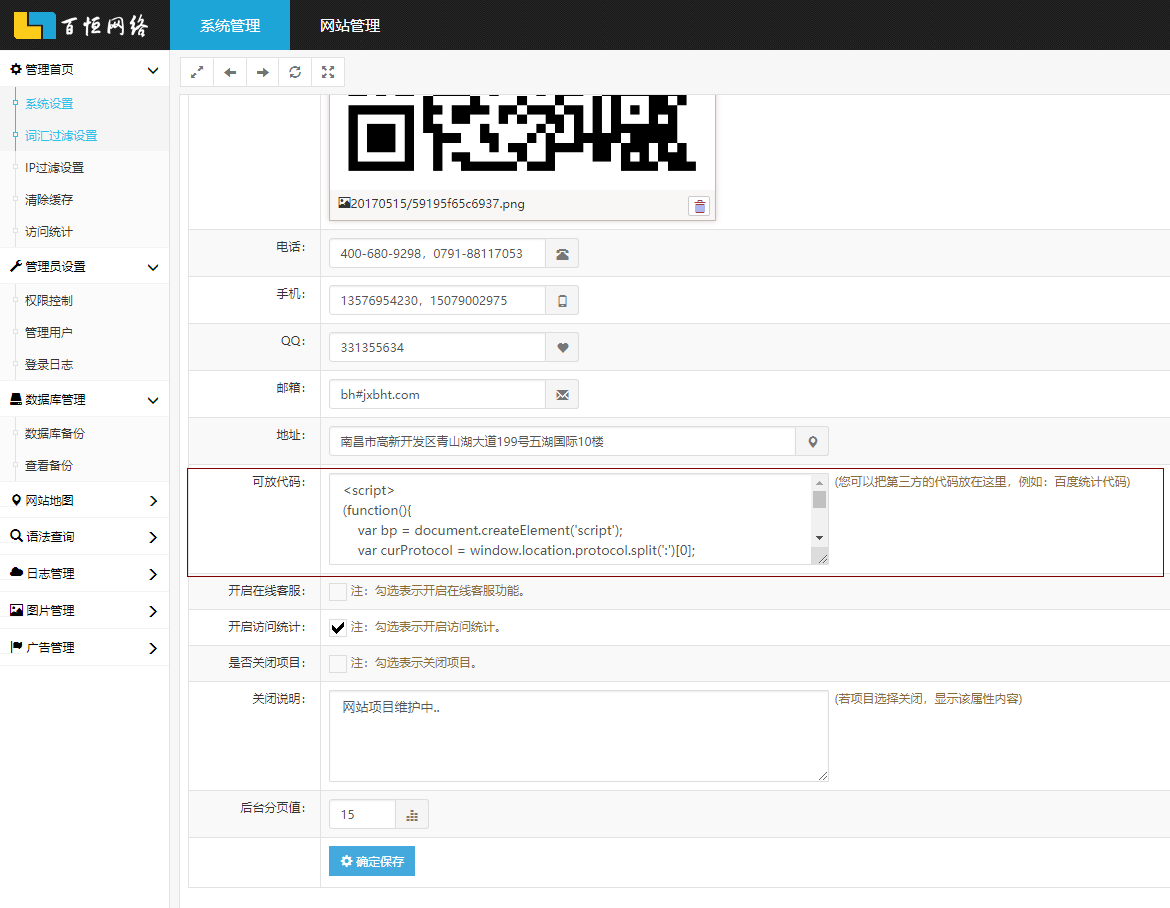This screenshot has height=908, width=1170.
Task: Click the gear icon next to 管理首页
Action: point(16,69)
